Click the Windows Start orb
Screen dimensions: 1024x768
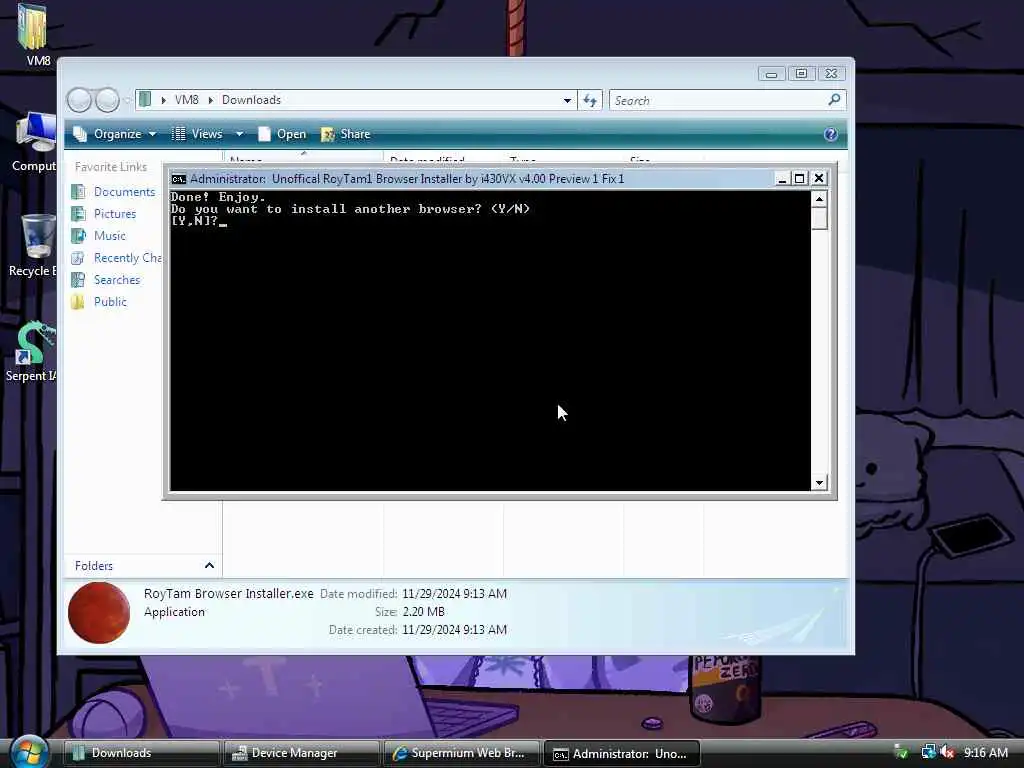pyautogui.click(x=29, y=752)
